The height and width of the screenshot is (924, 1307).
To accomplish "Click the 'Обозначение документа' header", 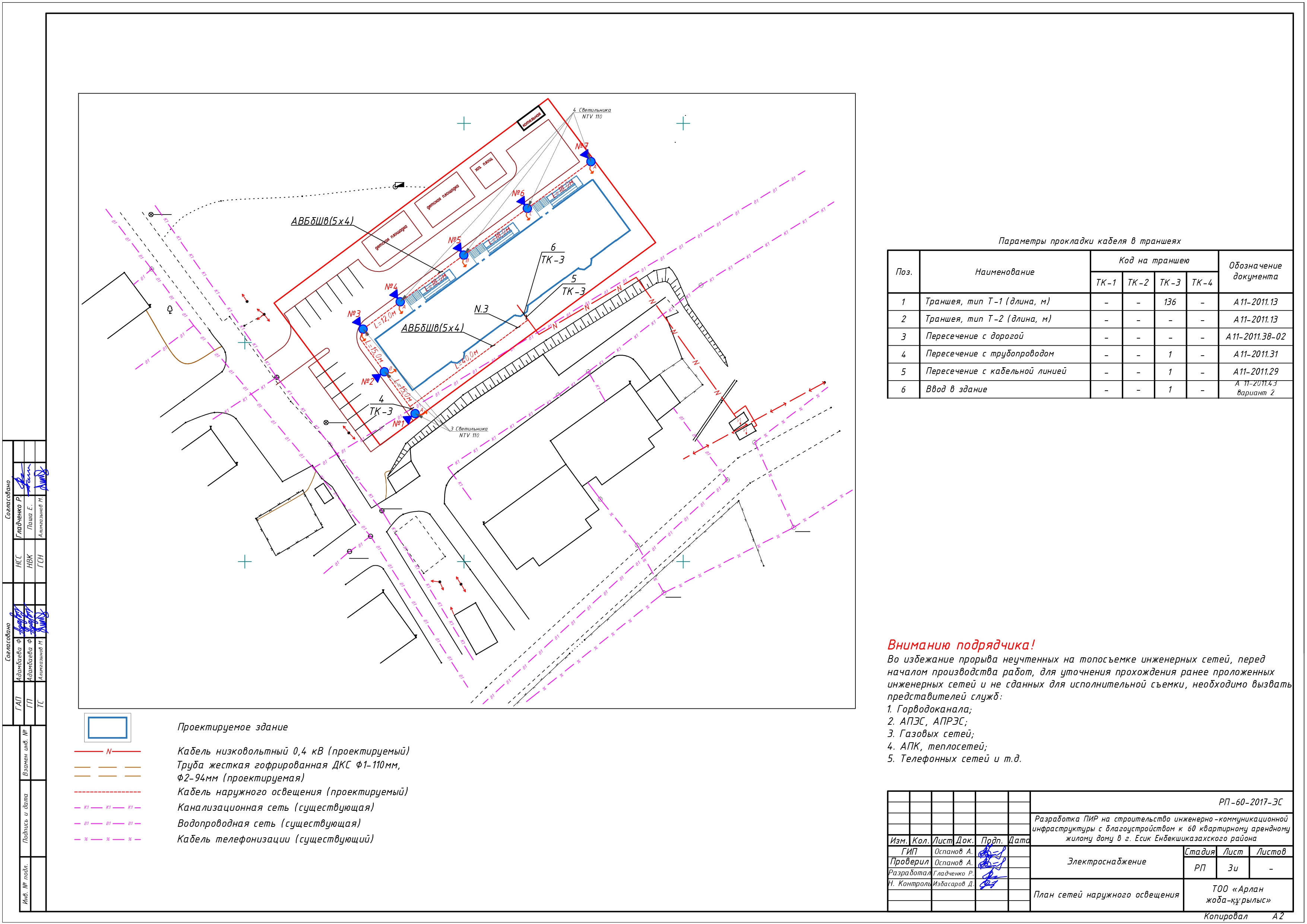I will click(1255, 272).
